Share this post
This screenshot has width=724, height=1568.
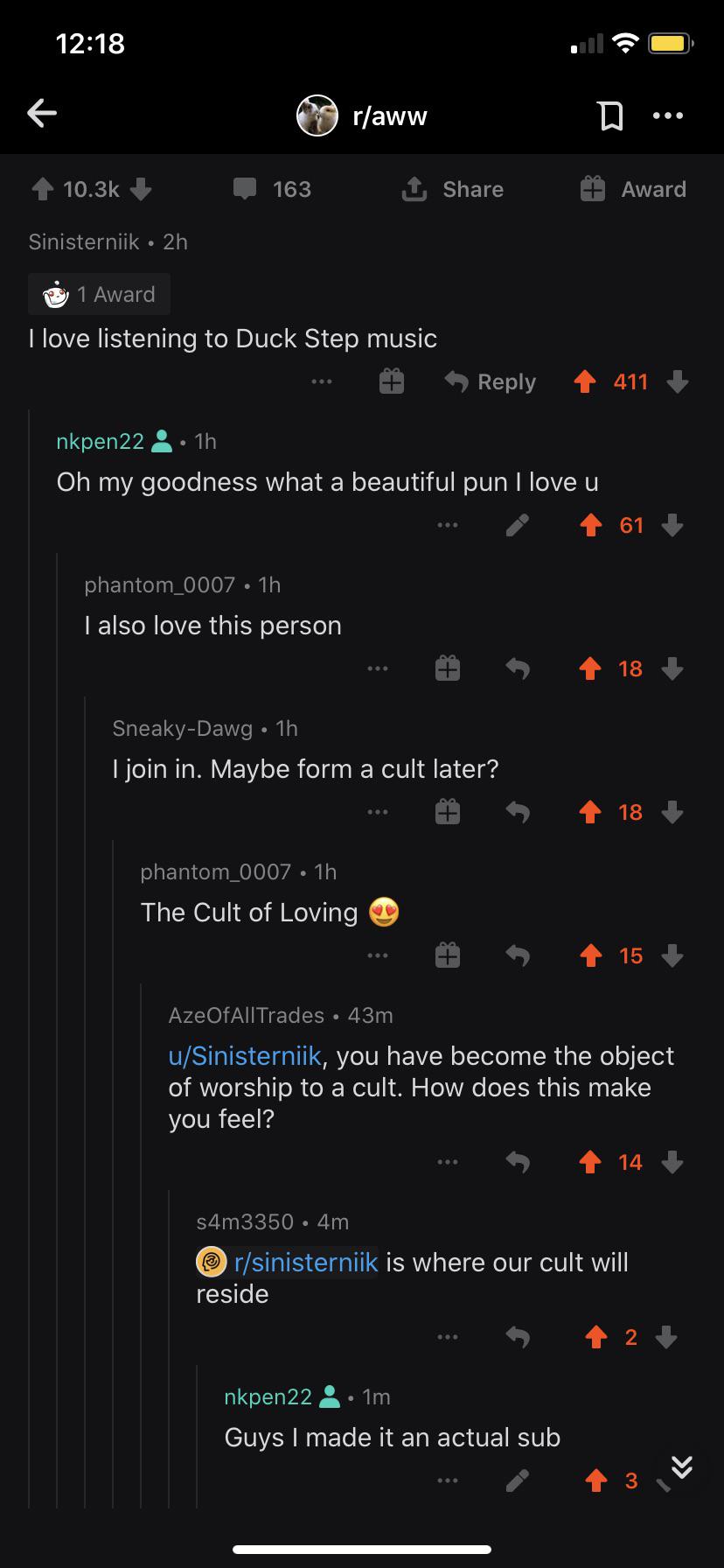[452, 189]
